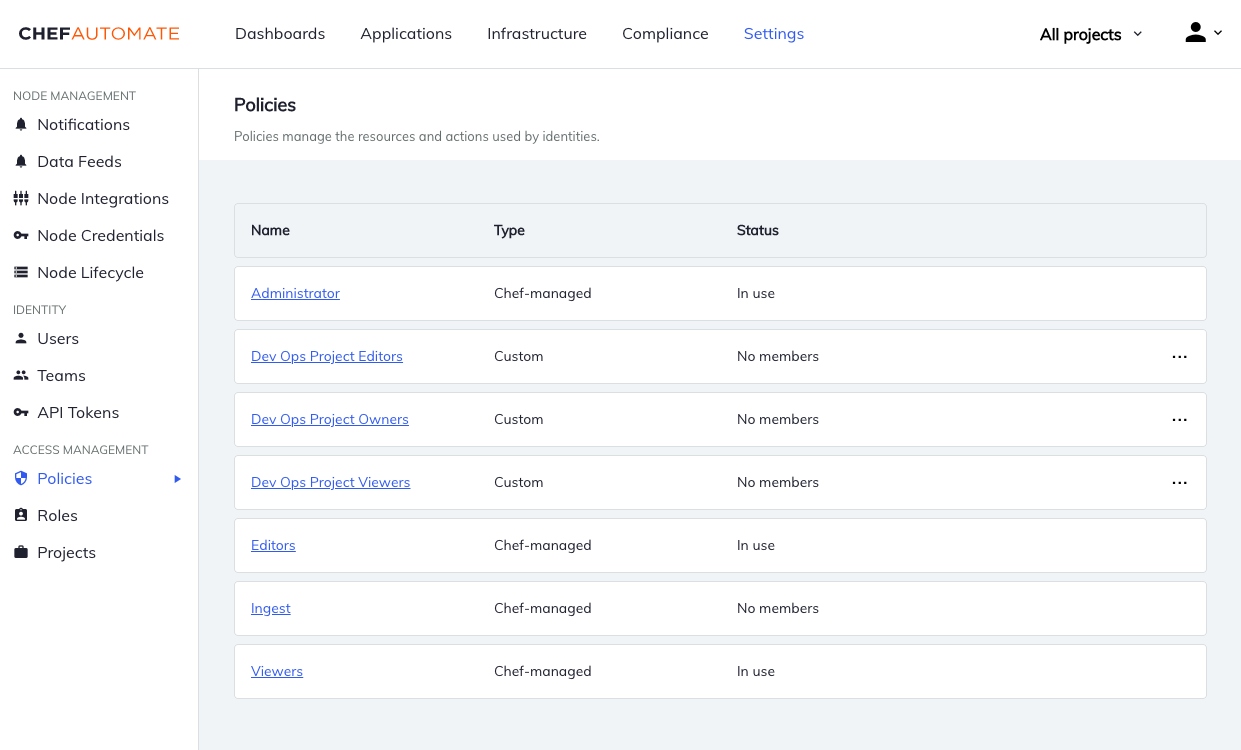Click the Node Integrations people icon
1241x750 pixels.
[x=21, y=198]
